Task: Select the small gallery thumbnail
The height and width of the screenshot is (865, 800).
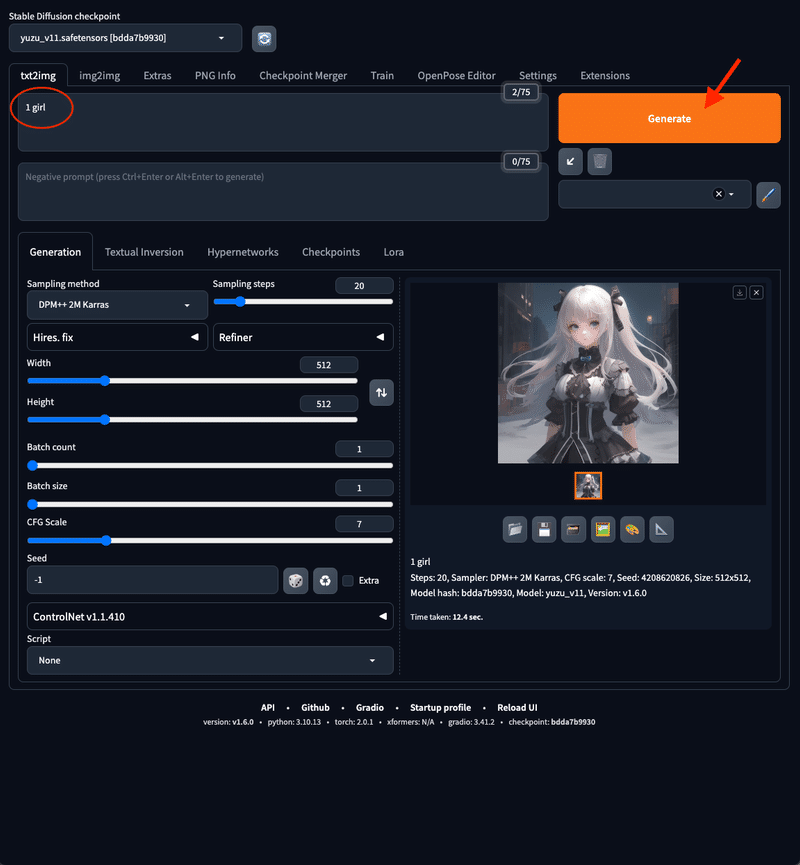Action: click(x=588, y=486)
